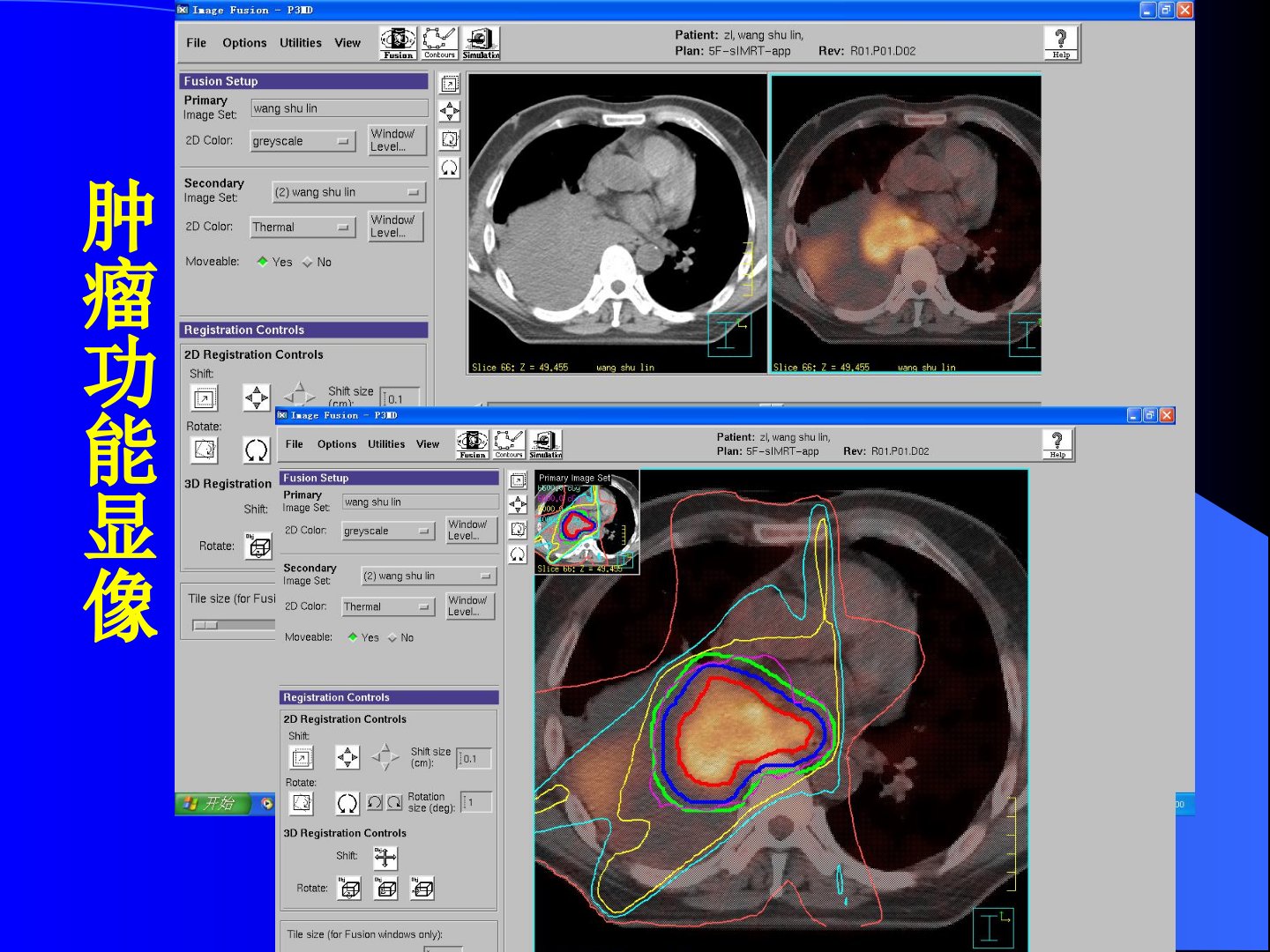Image resolution: width=1270 pixels, height=952 pixels.
Task: Click the Fusion icon in front window toolbar
Action: pyautogui.click(x=472, y=443)
